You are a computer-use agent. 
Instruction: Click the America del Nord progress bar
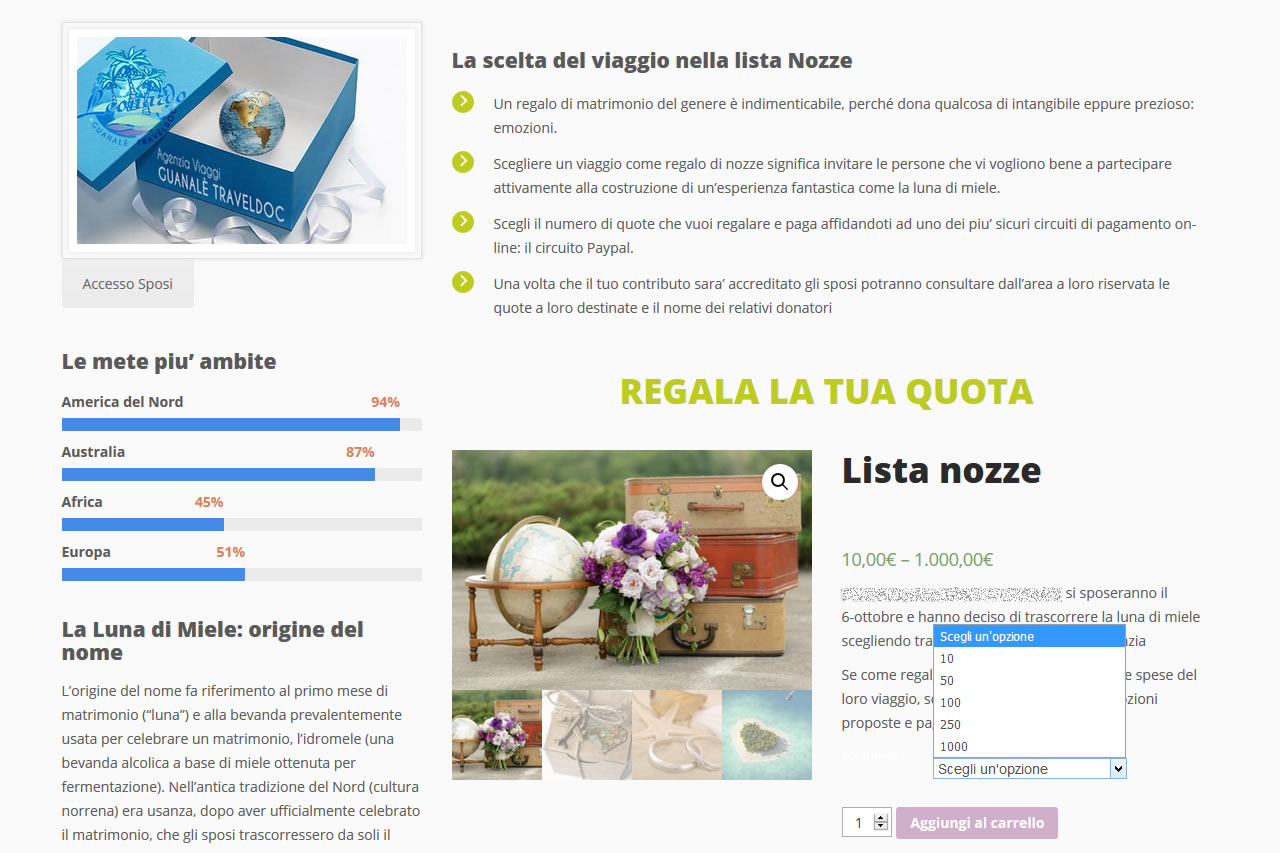point(242,425)
